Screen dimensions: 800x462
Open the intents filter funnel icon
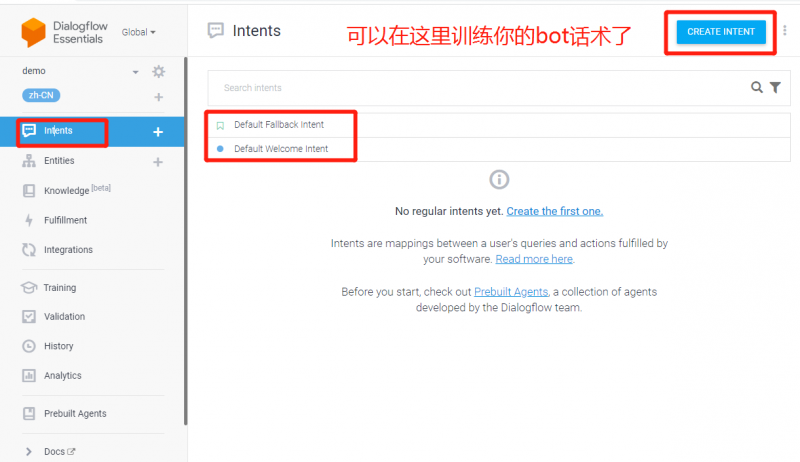(x=776, y=88)
